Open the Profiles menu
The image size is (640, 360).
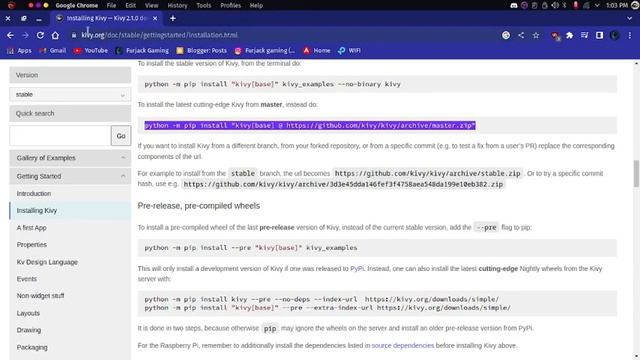231,5
